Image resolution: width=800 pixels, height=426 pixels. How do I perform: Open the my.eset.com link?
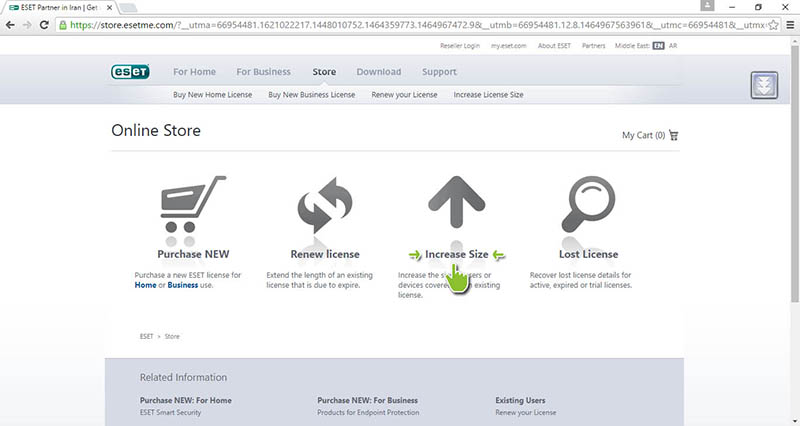[x=509, y=45]
